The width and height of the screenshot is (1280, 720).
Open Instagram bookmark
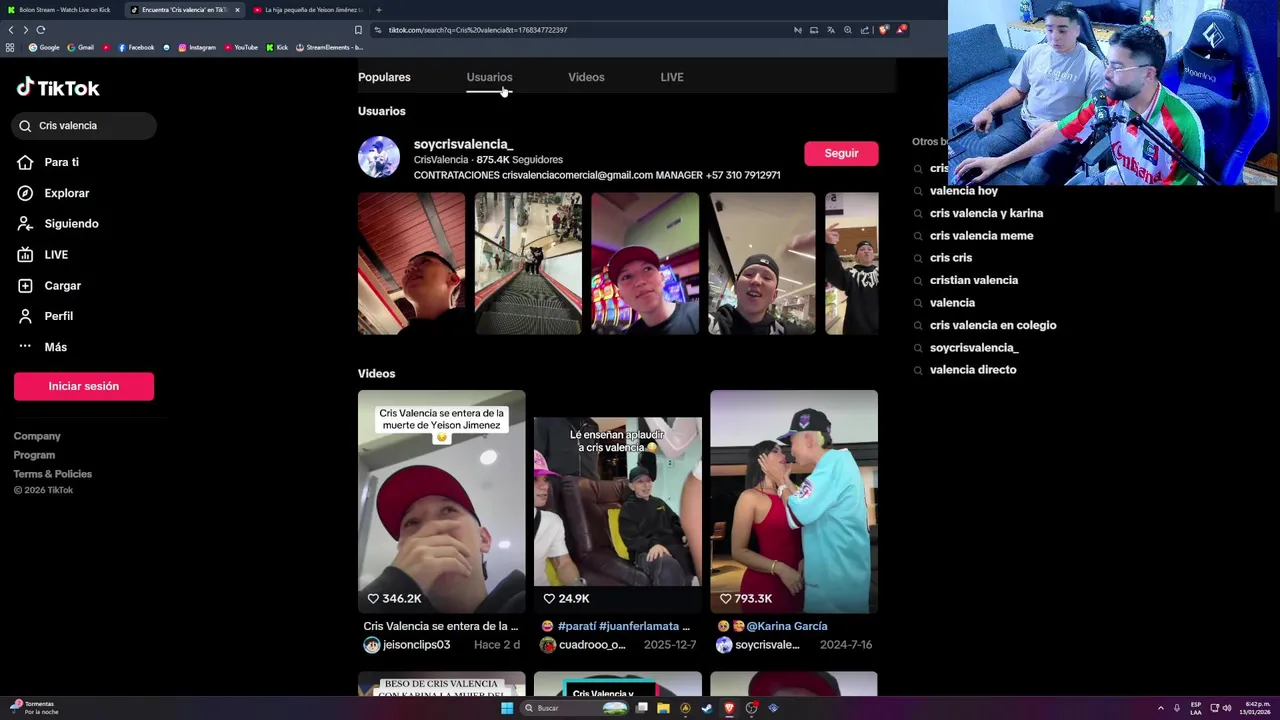[x=196, y=47]
